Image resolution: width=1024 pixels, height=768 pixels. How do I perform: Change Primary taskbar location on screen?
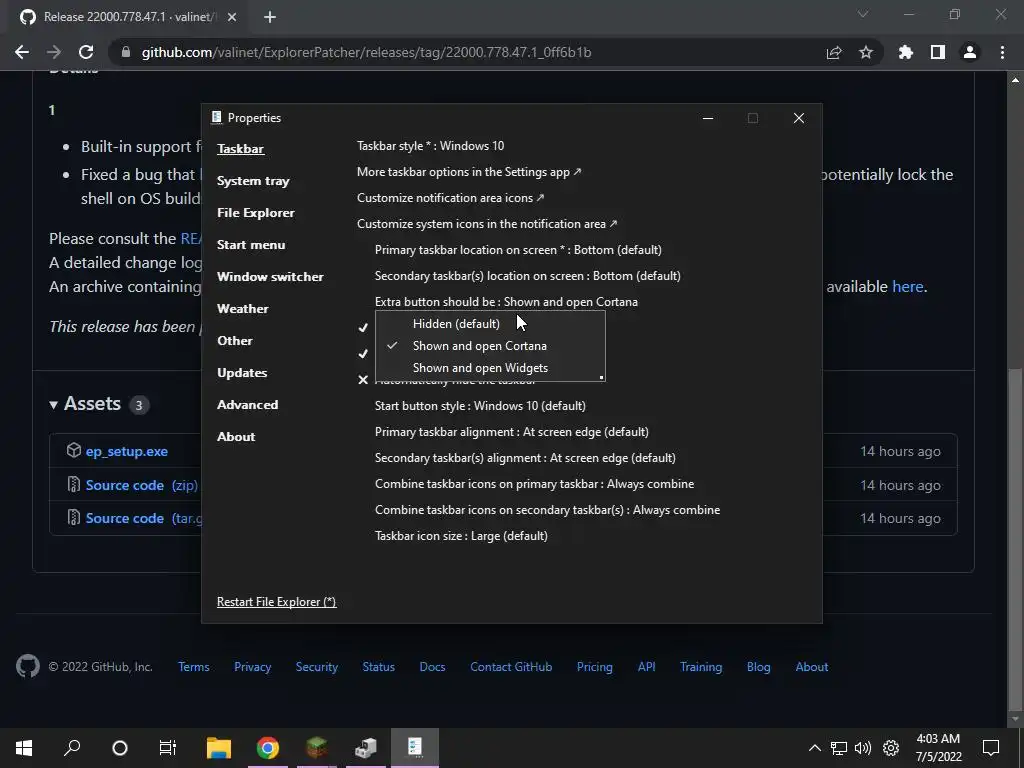(518, 249)
